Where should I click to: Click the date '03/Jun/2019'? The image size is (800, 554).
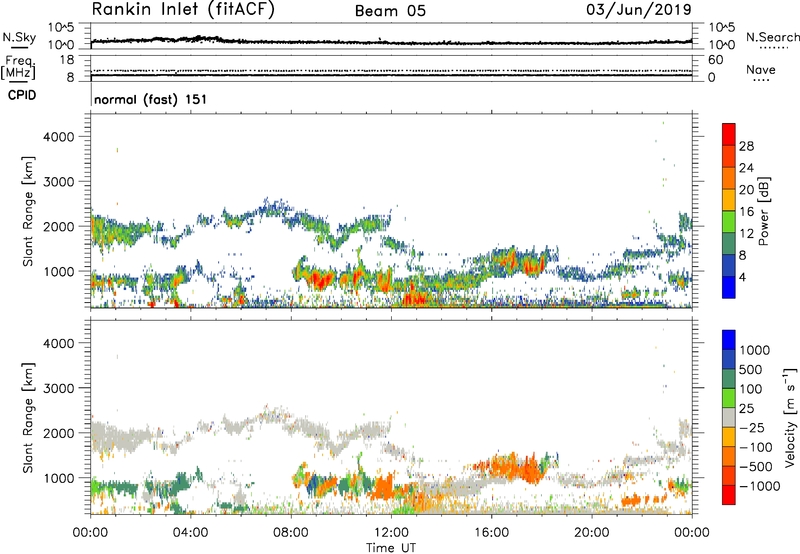(x=639, y=9)
